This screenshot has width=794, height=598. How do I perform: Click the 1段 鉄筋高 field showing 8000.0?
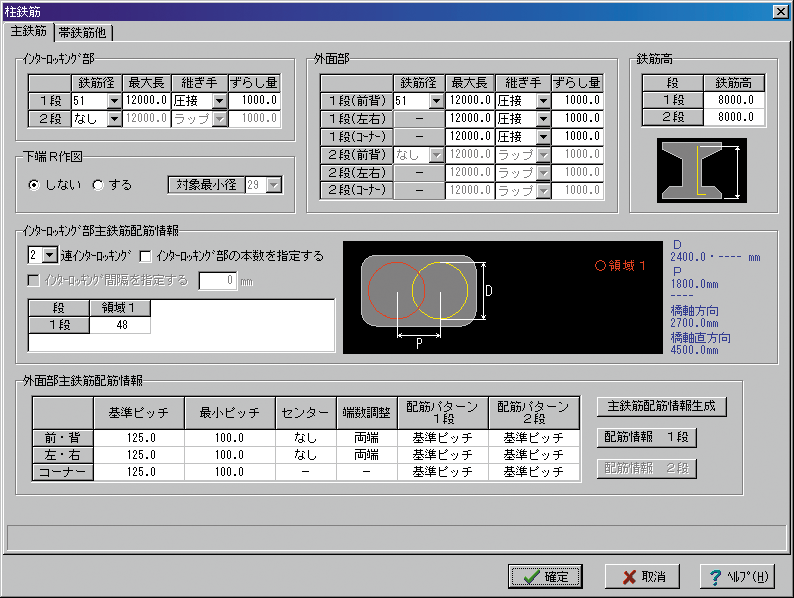tap(734, 100)
